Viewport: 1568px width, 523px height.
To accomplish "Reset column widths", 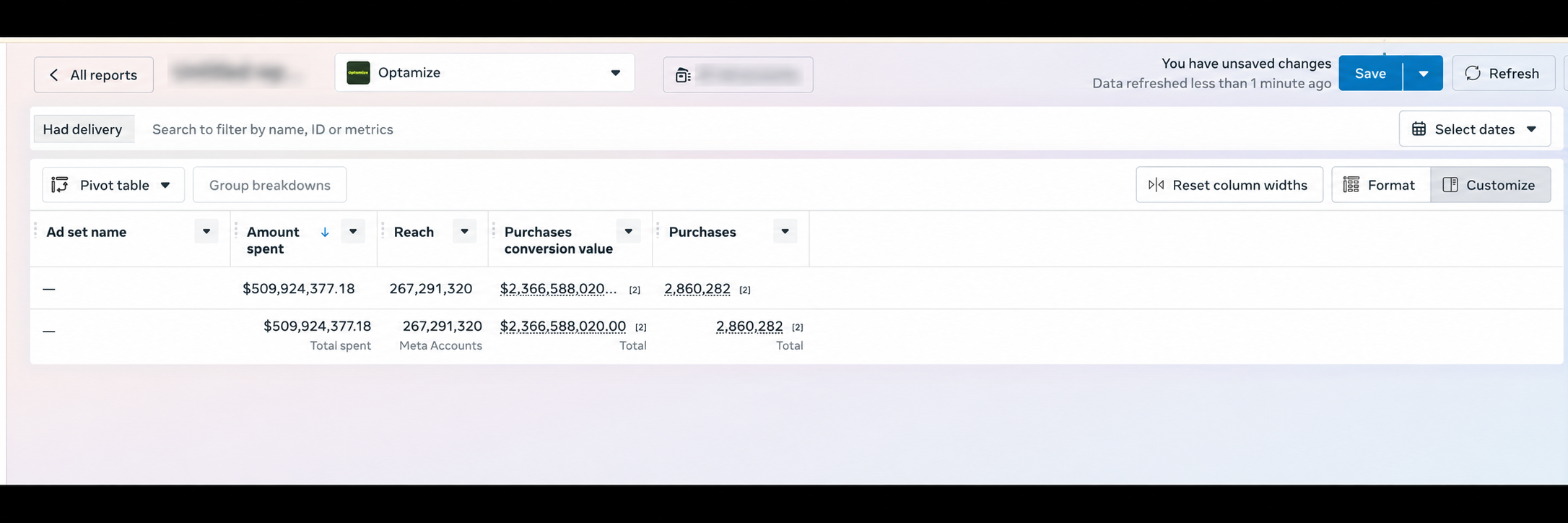I will [x=1229, y=185].
